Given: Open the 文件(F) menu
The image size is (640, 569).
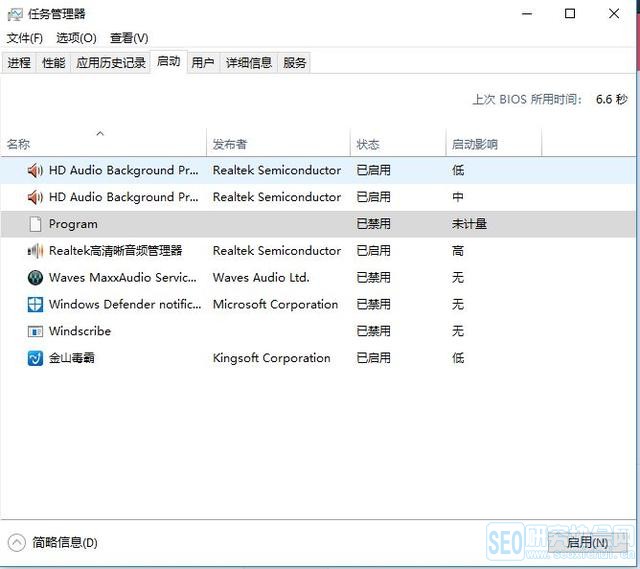Looking at the screenshot, I should [24, 38].
